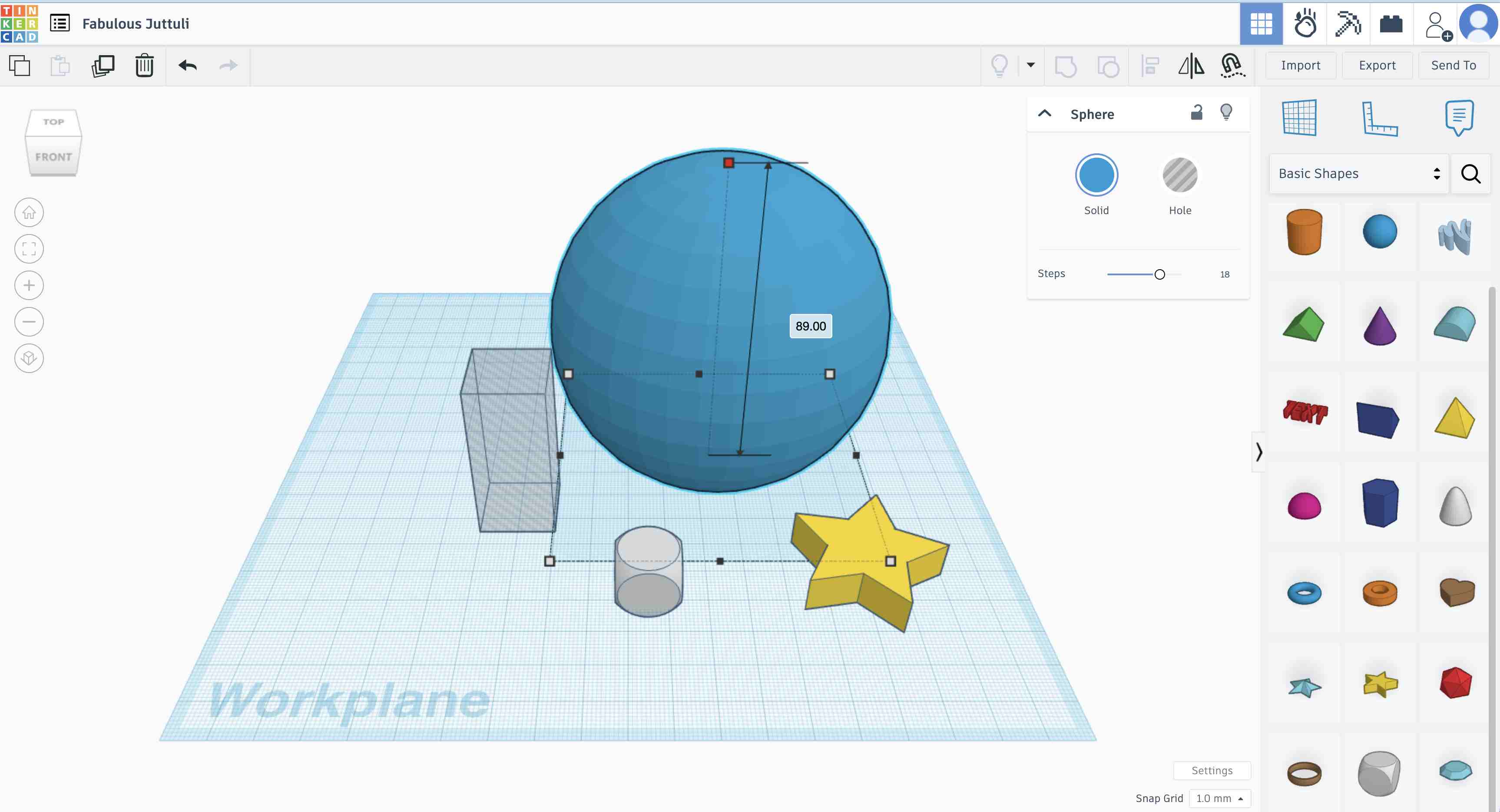Click the FRONT face of view cube

tap(53, 157)
